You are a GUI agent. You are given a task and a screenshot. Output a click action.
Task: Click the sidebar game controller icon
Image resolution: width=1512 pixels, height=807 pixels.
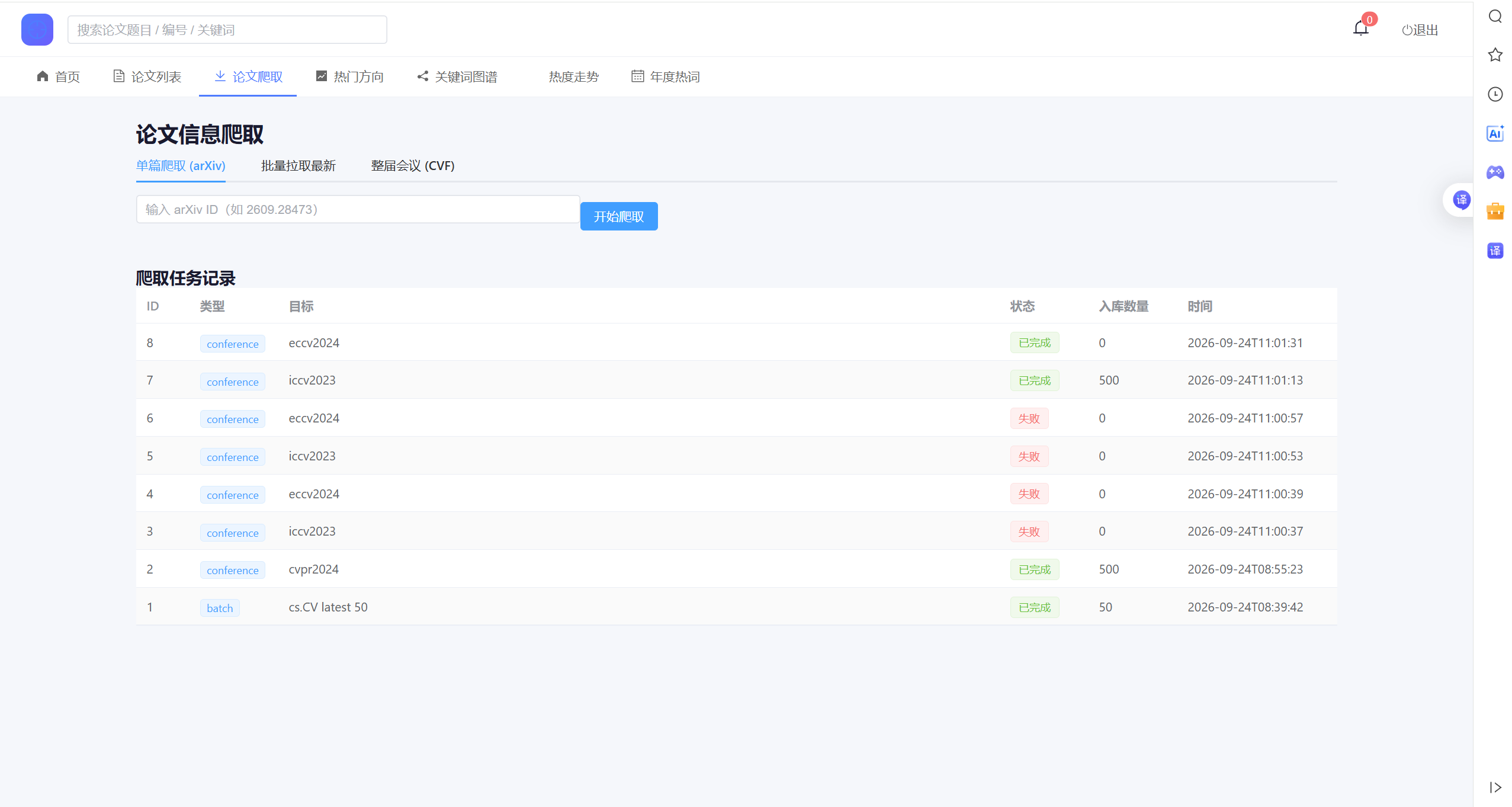point(1495,172)
